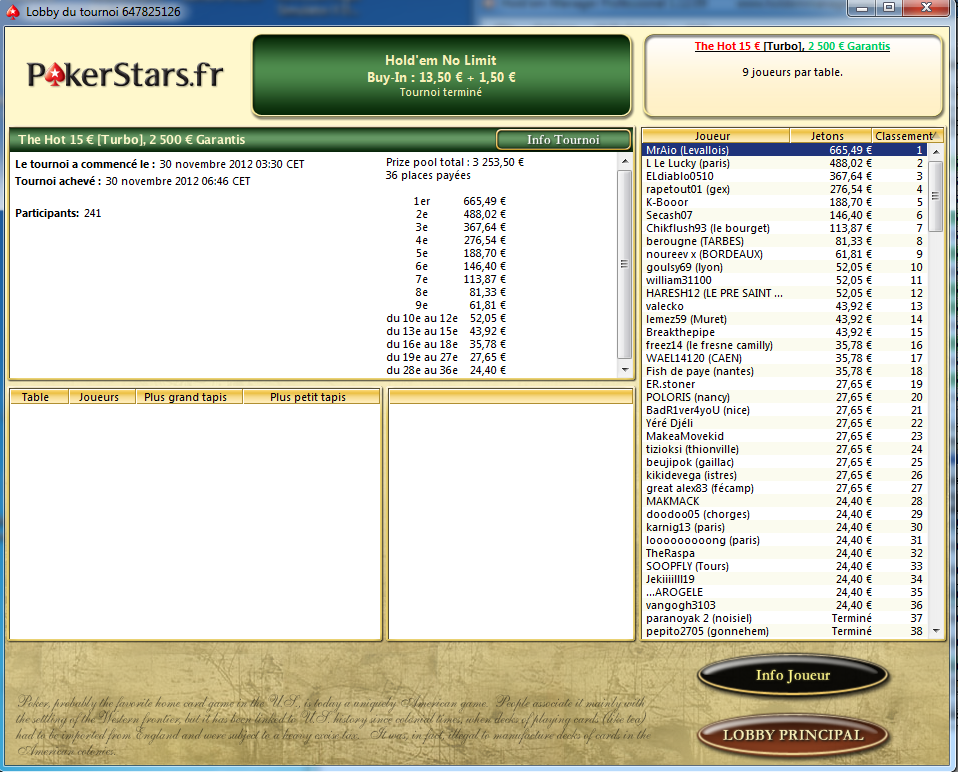Screen dimensions: 958x772
Task: Sort by Plus grand tapis column
Action: pos(189,397)
